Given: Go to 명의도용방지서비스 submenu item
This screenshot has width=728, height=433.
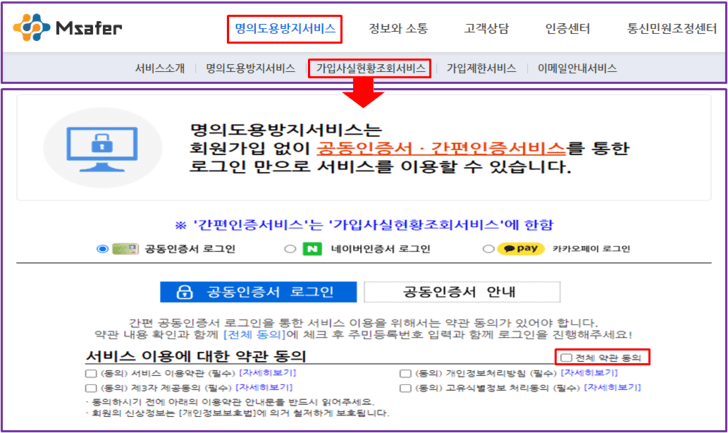Looking at the screenshot, I should coord(250,69).
